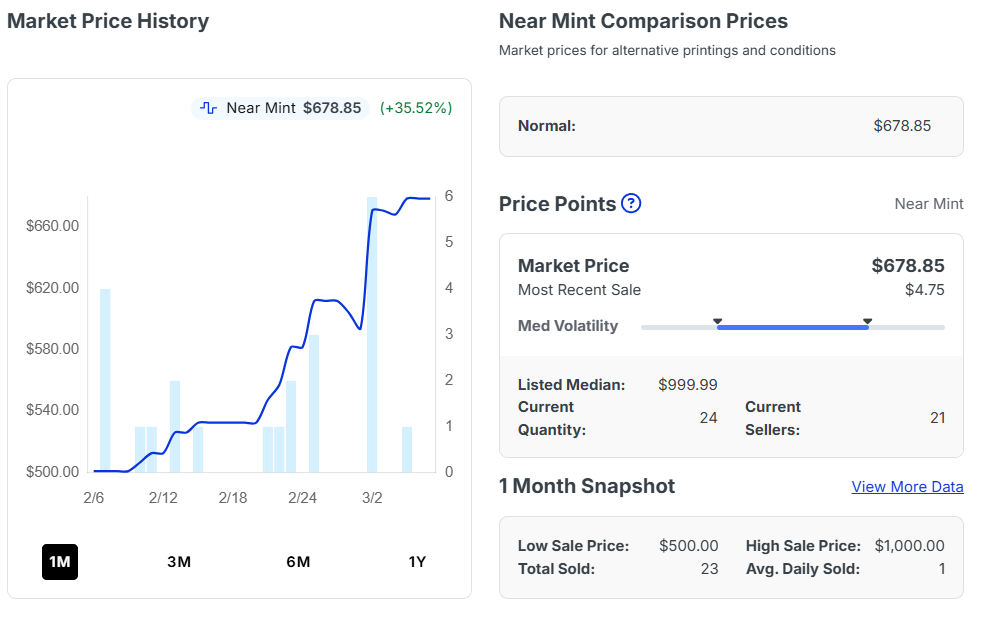Select the Normal printing price row
The width and height of the screenshot is (981, 620).
click(730, 126)
